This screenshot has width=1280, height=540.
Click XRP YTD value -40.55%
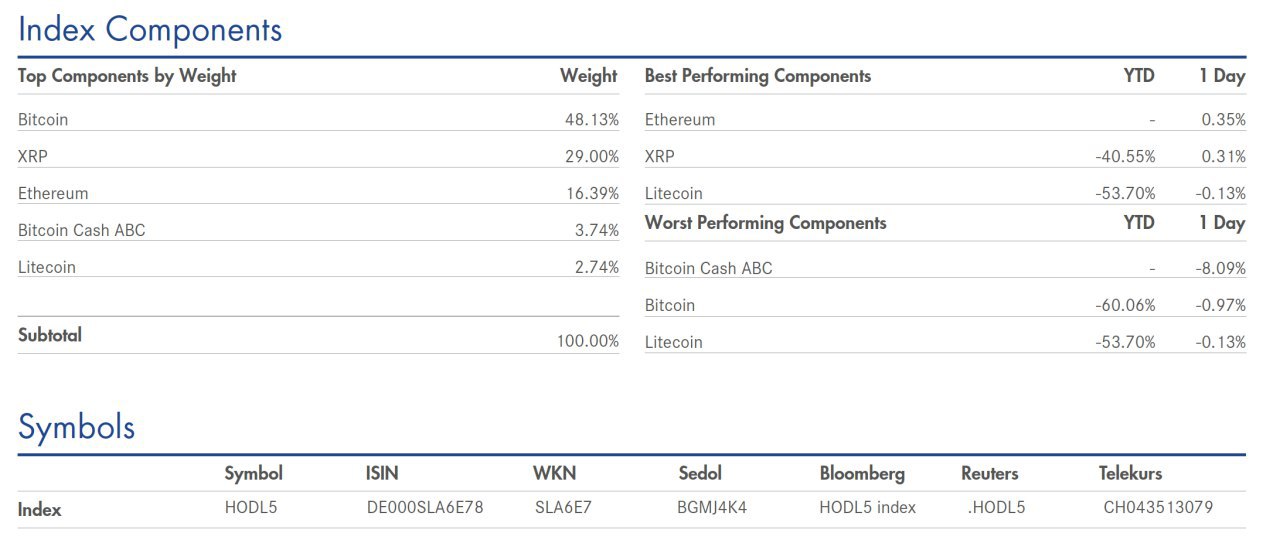1125,157
